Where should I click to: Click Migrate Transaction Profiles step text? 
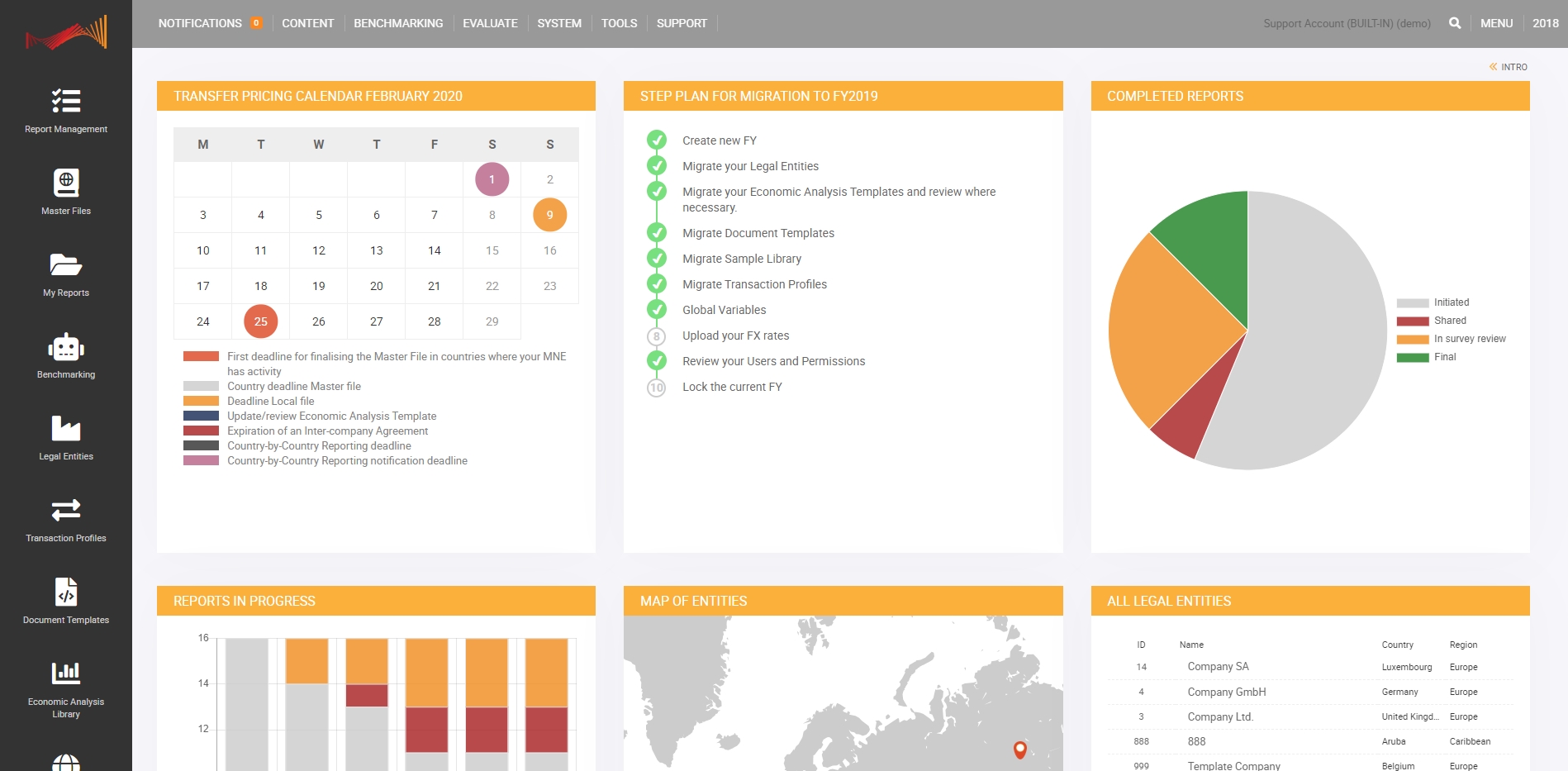pos(754,284)
